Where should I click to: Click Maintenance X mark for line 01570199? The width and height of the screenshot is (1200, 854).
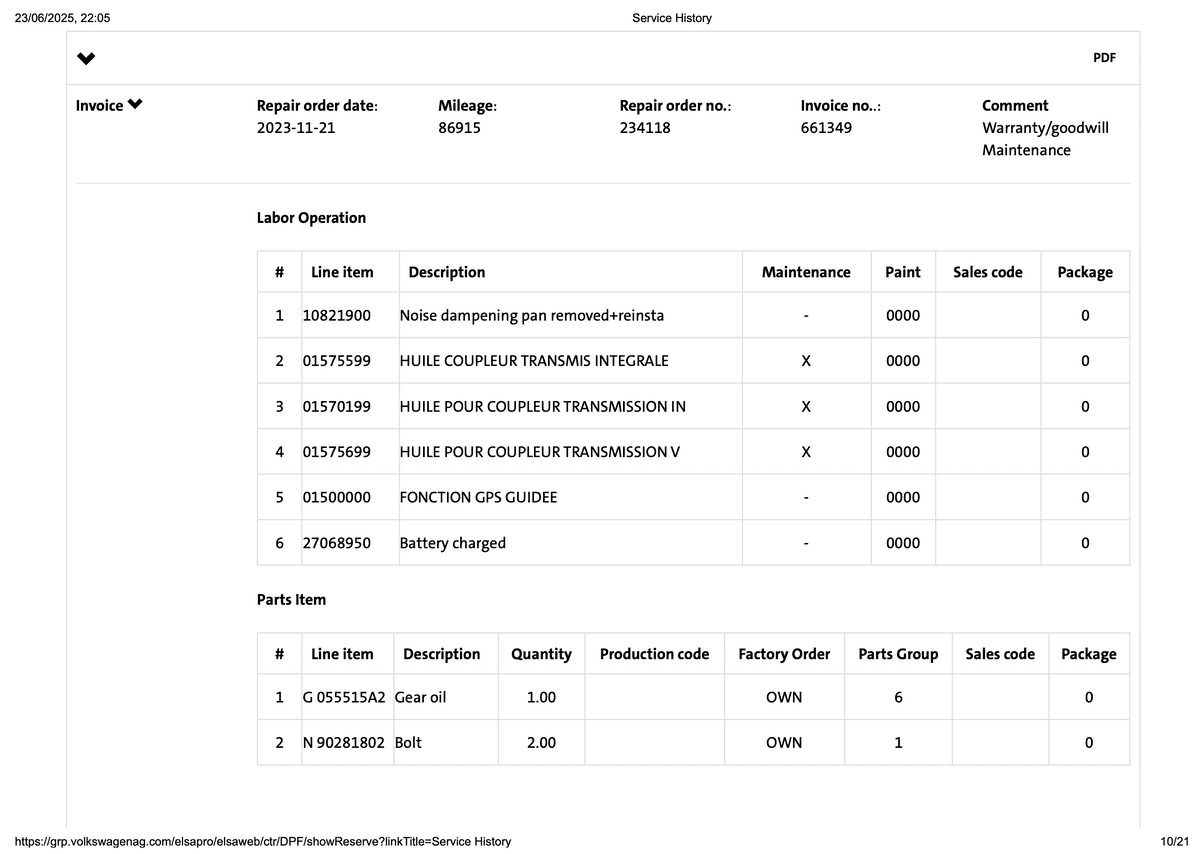click(806, 407)
